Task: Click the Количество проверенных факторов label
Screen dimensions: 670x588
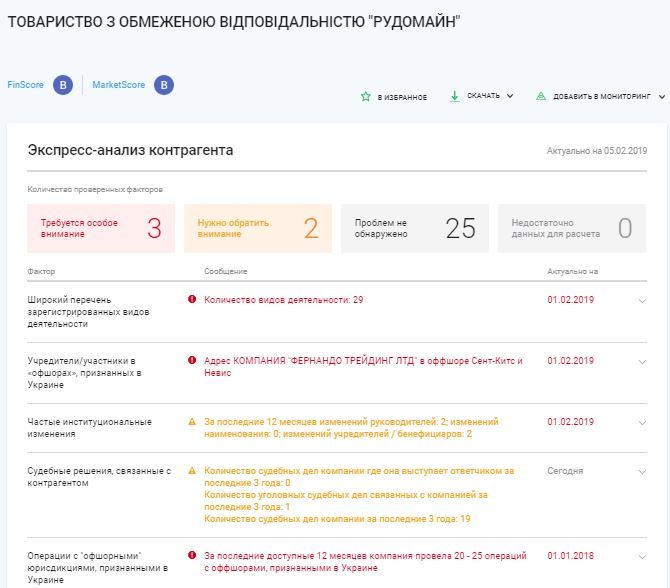Action: coord(95,189)
